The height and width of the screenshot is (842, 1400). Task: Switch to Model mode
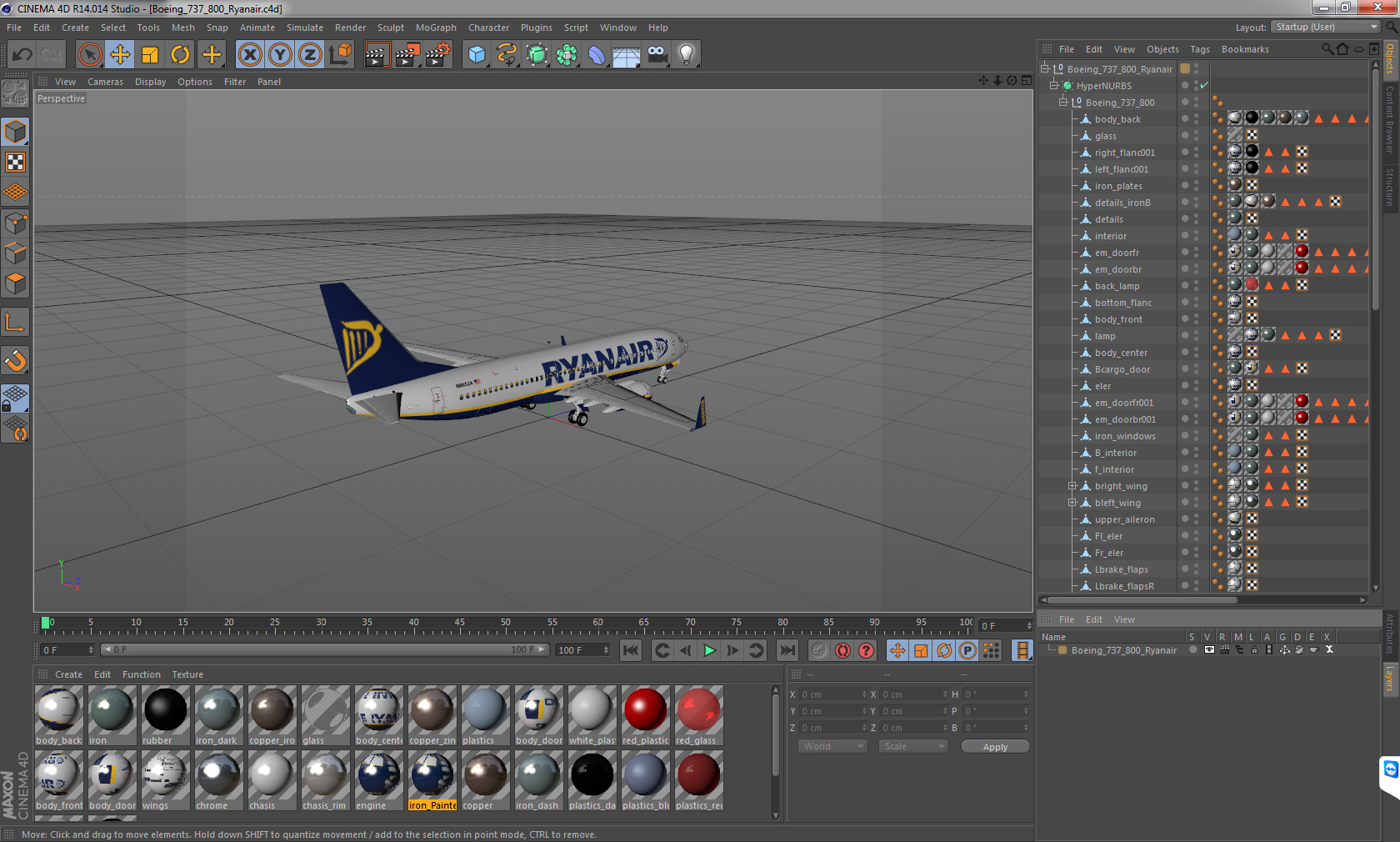click(16, 132)
